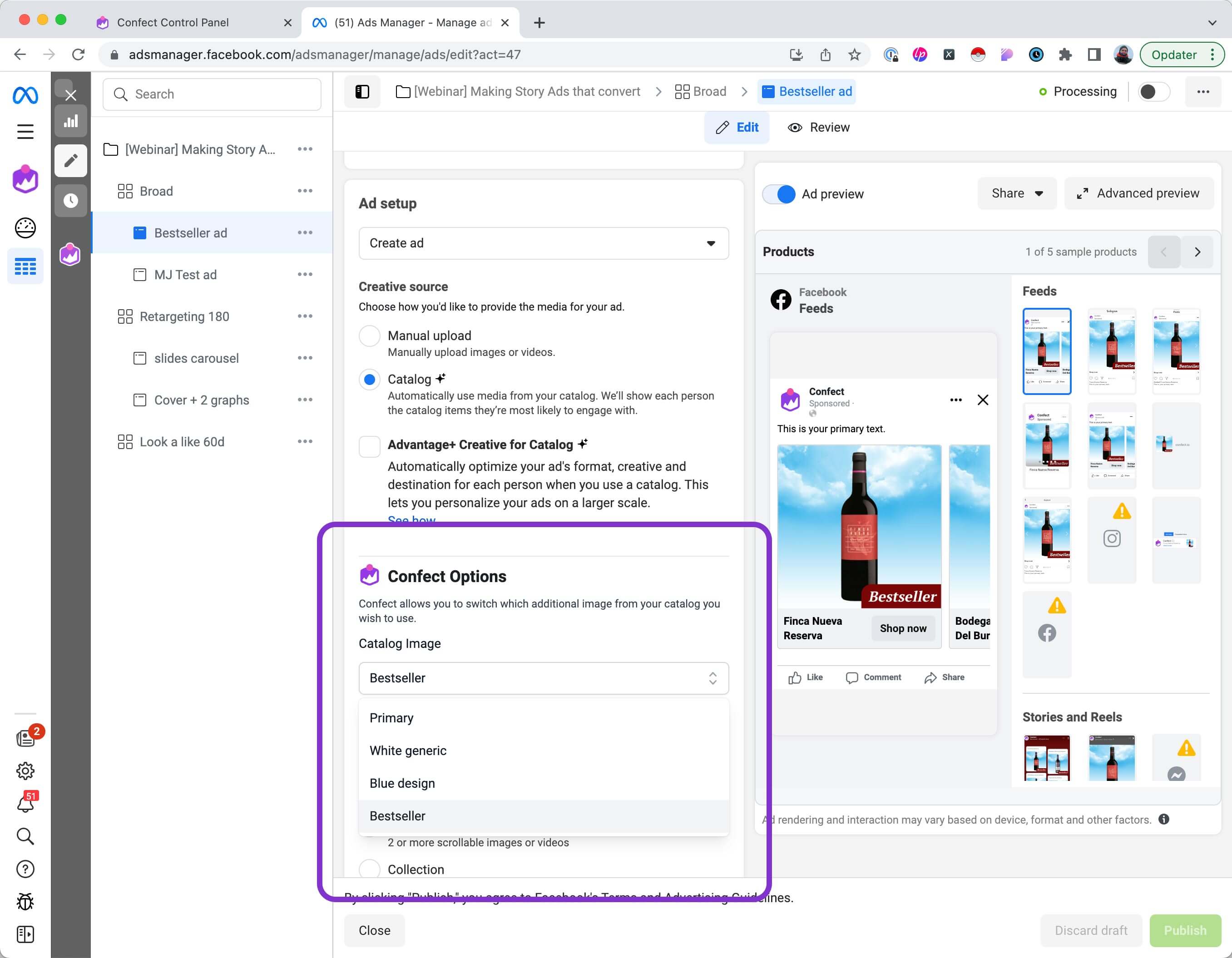Open the settings gear in left rail
Screen dimensions: 1232x958
pyautogui.click(x=25, y=771)
